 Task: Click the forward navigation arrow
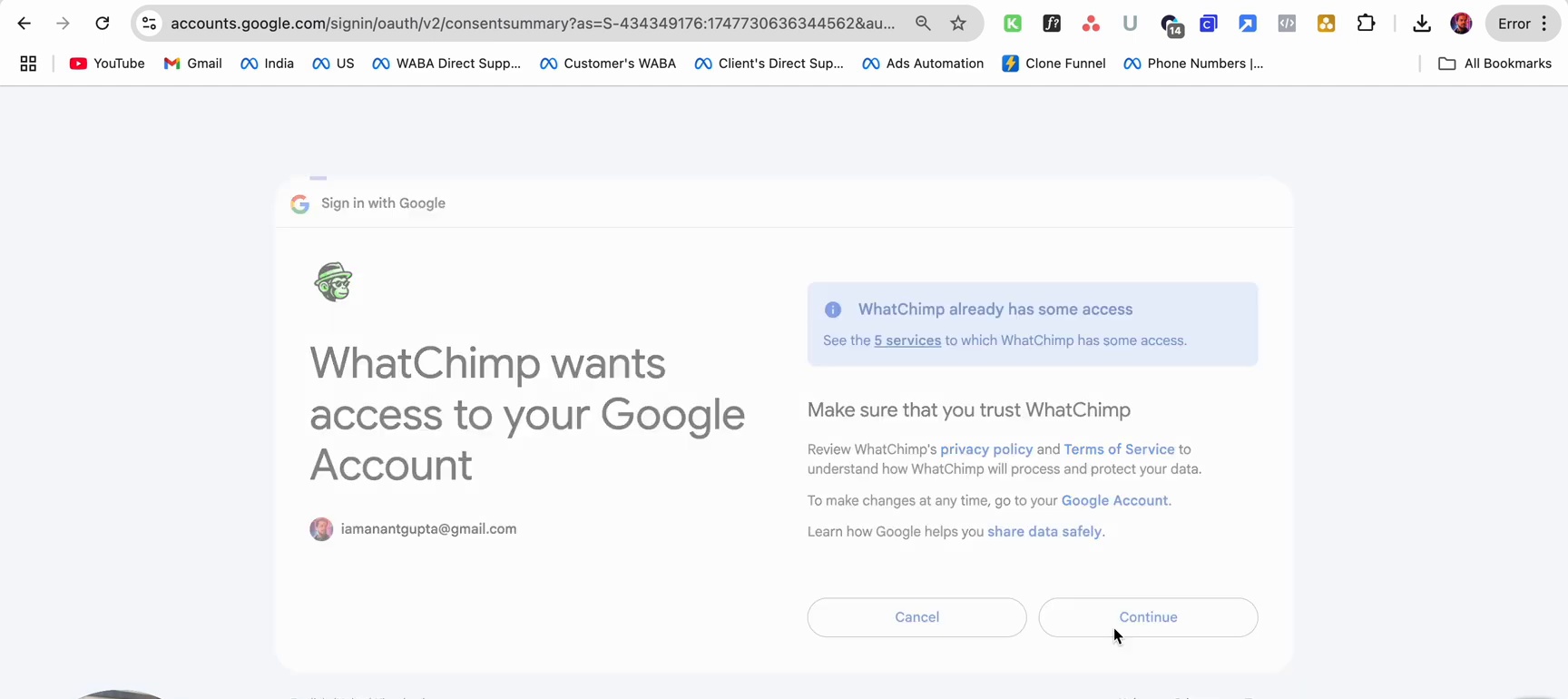[63, 24]
